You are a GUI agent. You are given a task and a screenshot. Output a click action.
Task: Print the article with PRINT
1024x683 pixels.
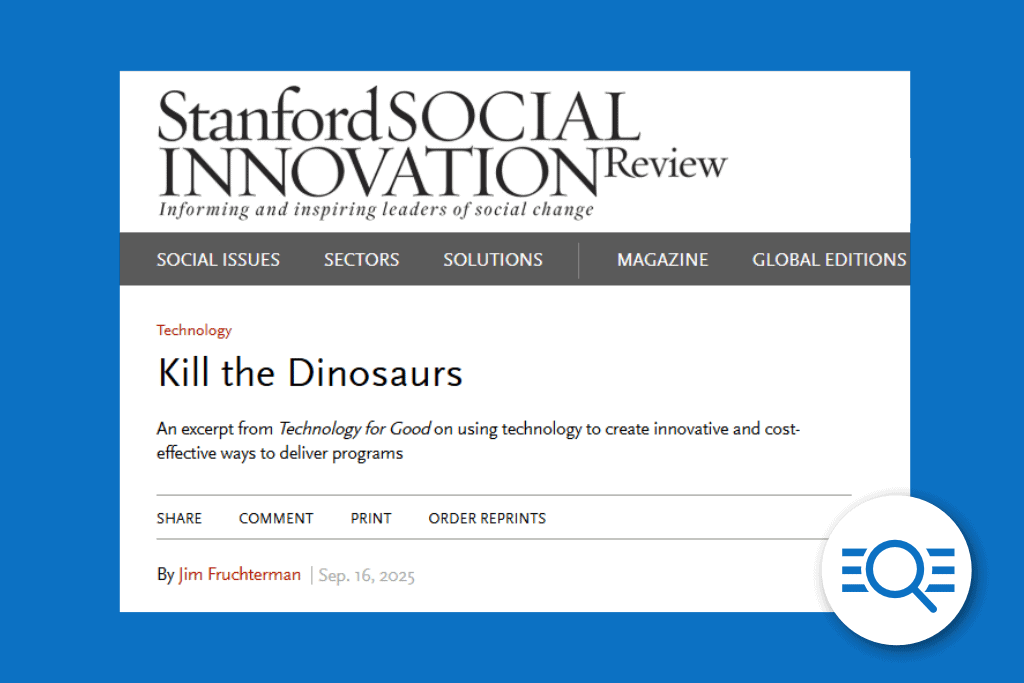click(370, 518)
